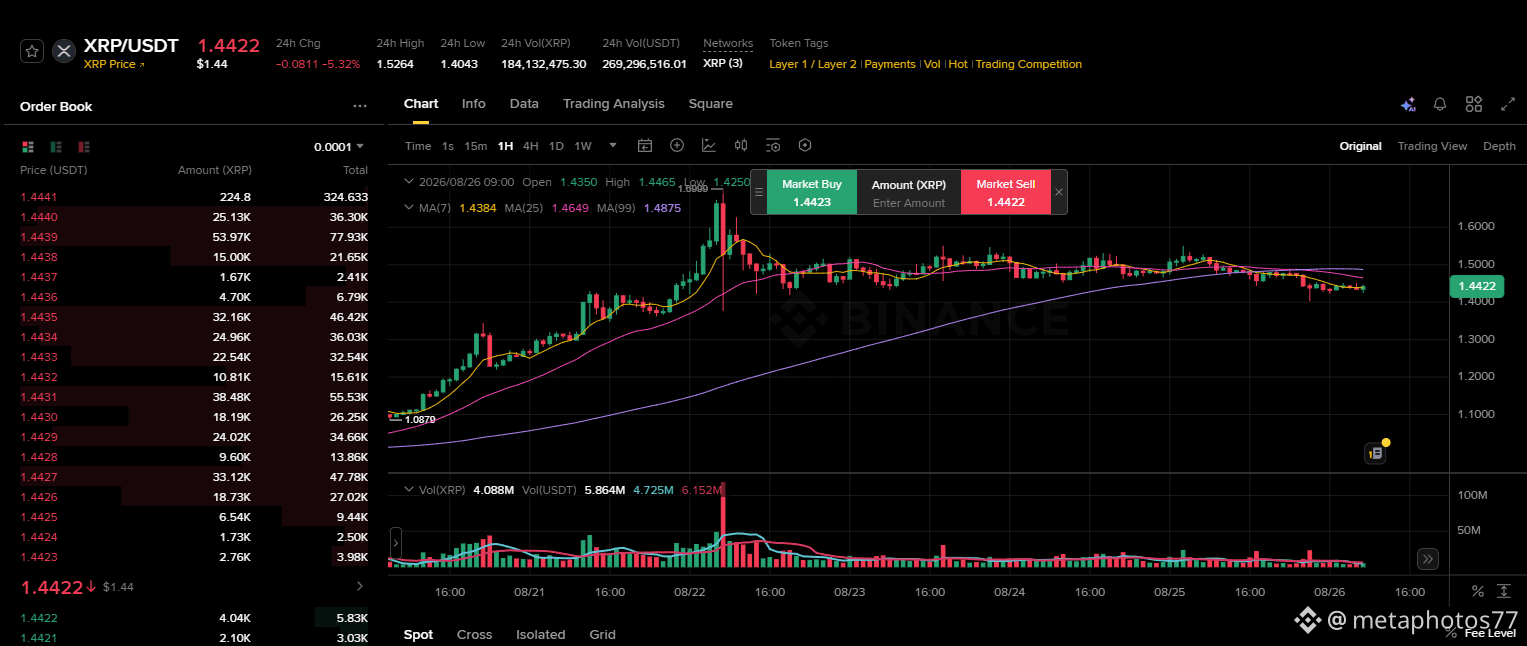This screenshot has height=646, width=1527.
Task: Open Networks XRP (3) info
Action: coord(723,64)
